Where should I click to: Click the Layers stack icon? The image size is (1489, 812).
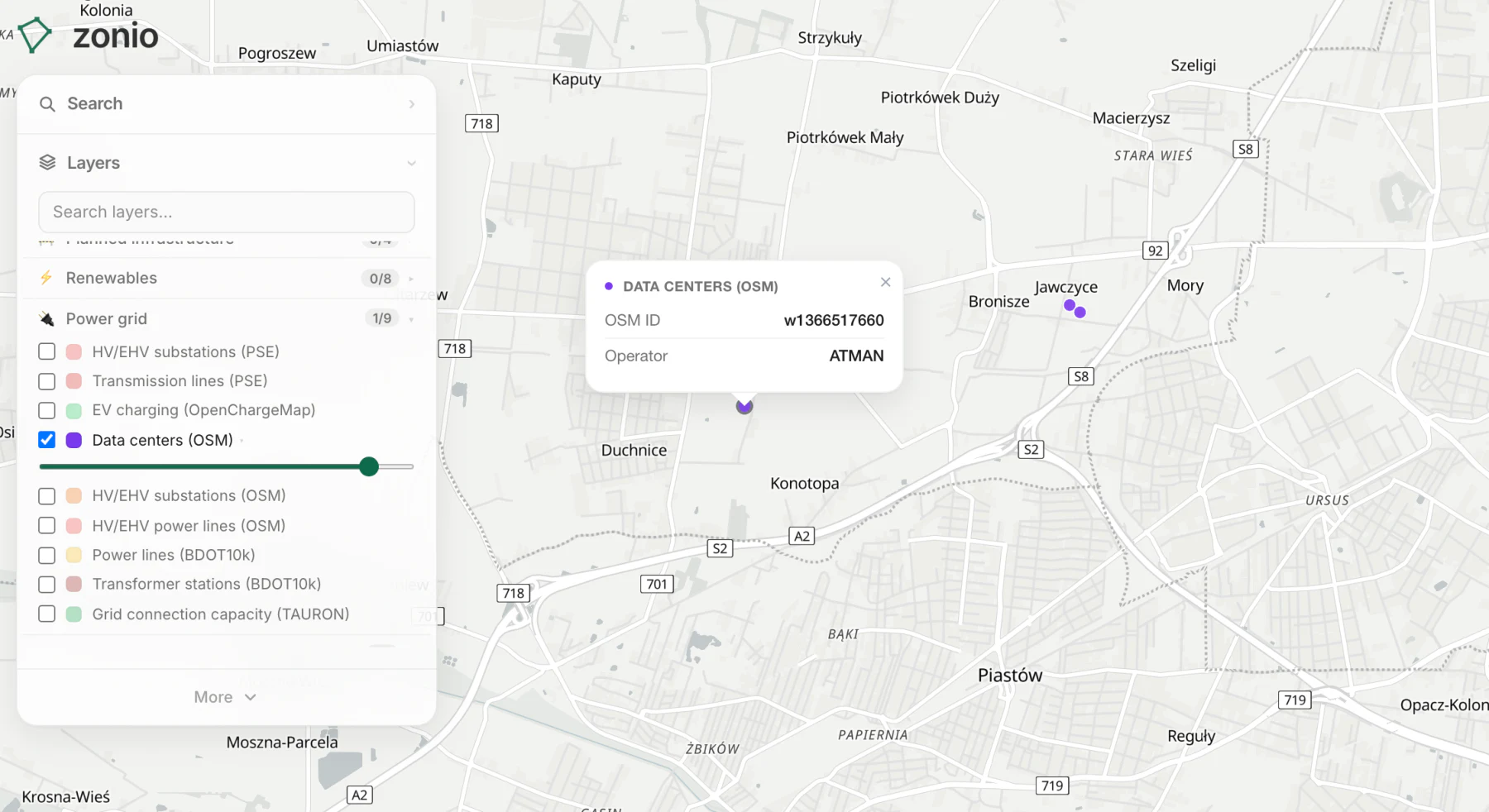coord(48,163)
